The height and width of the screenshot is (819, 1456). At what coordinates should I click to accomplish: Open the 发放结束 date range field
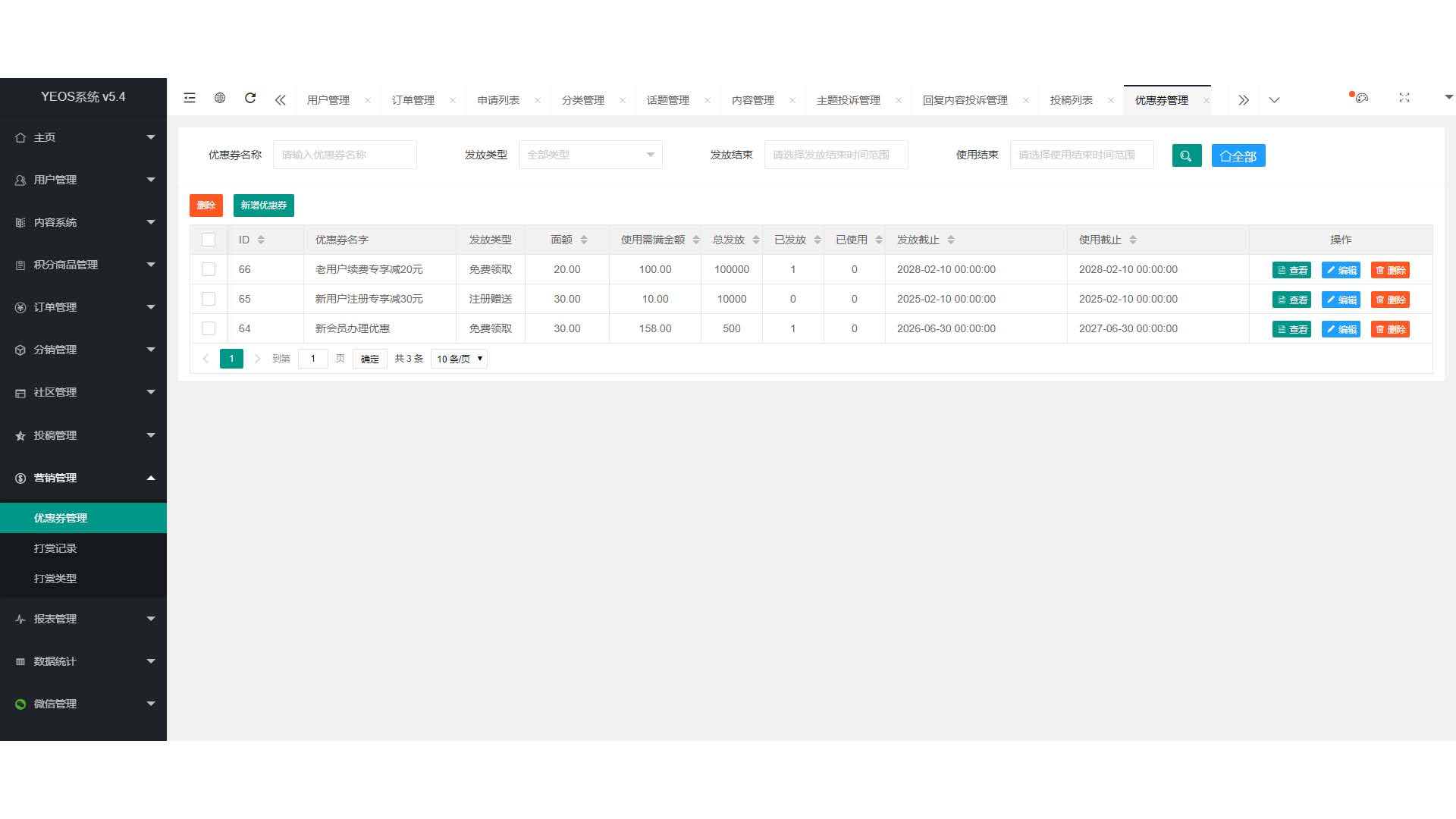(x=836, y=155)
